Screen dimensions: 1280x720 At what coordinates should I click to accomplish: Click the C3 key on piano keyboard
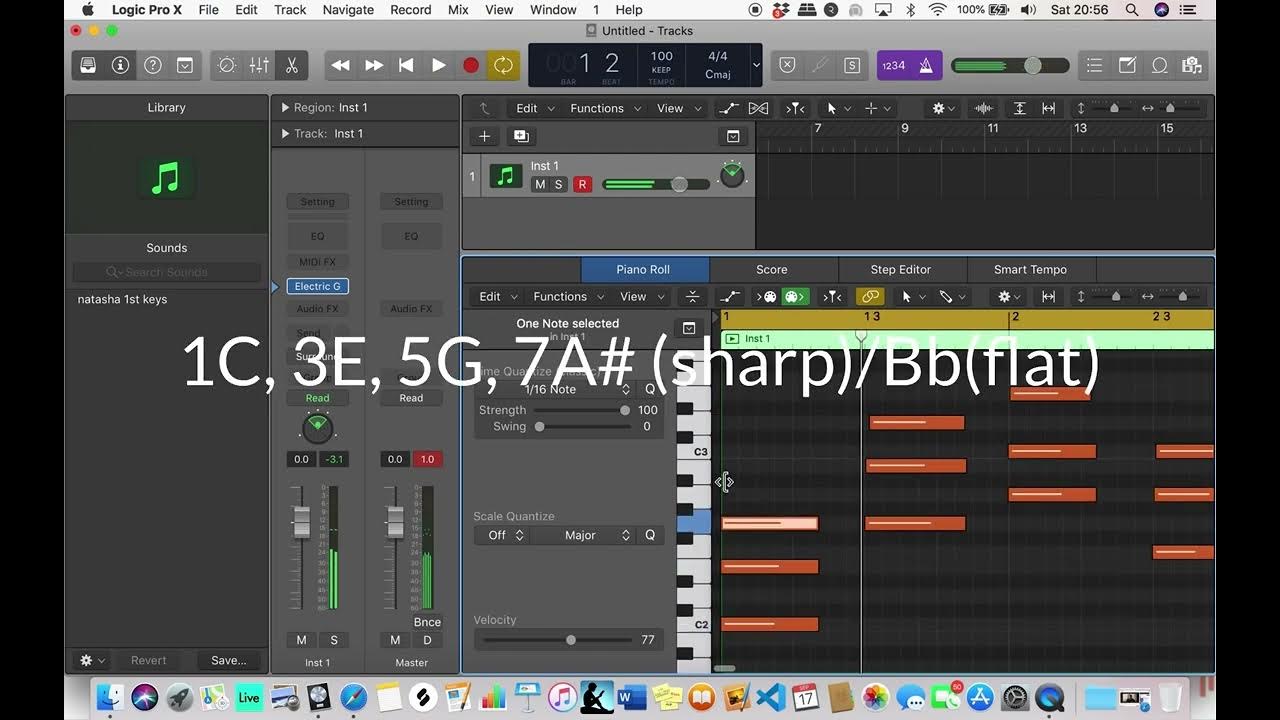coord(694,452)
